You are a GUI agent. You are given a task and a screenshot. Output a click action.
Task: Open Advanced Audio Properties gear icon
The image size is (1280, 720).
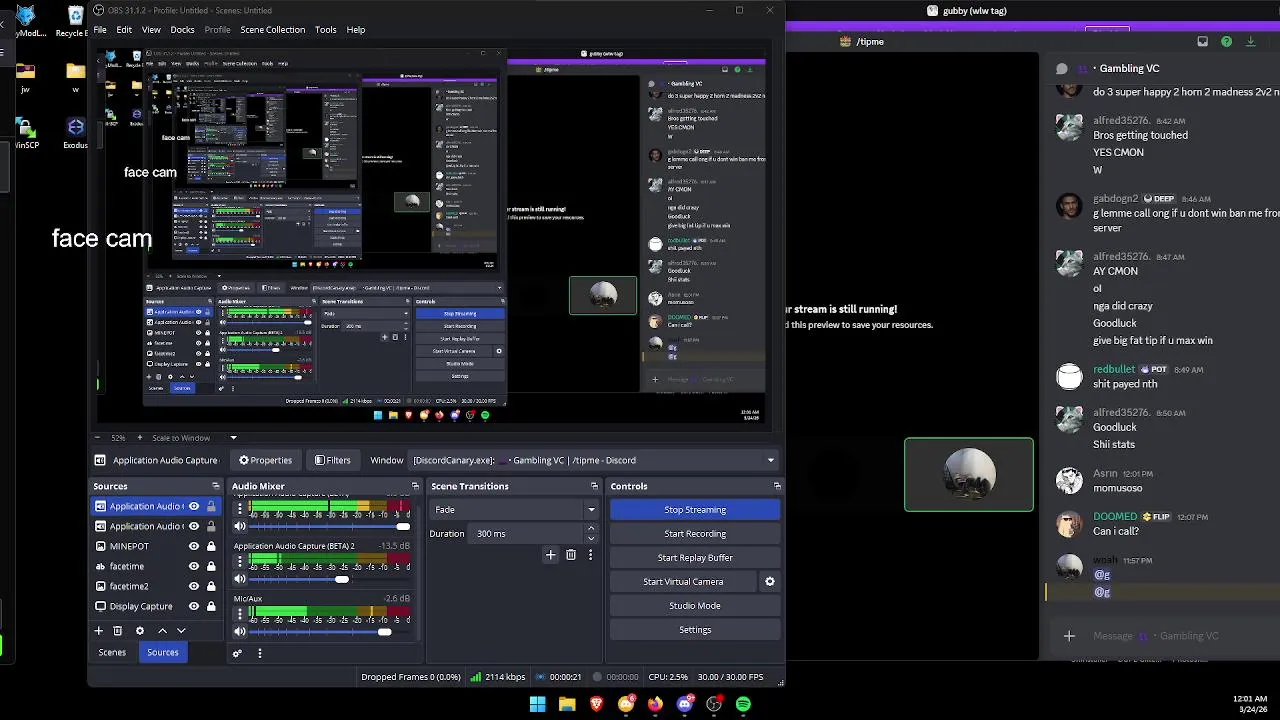[237, 653]
